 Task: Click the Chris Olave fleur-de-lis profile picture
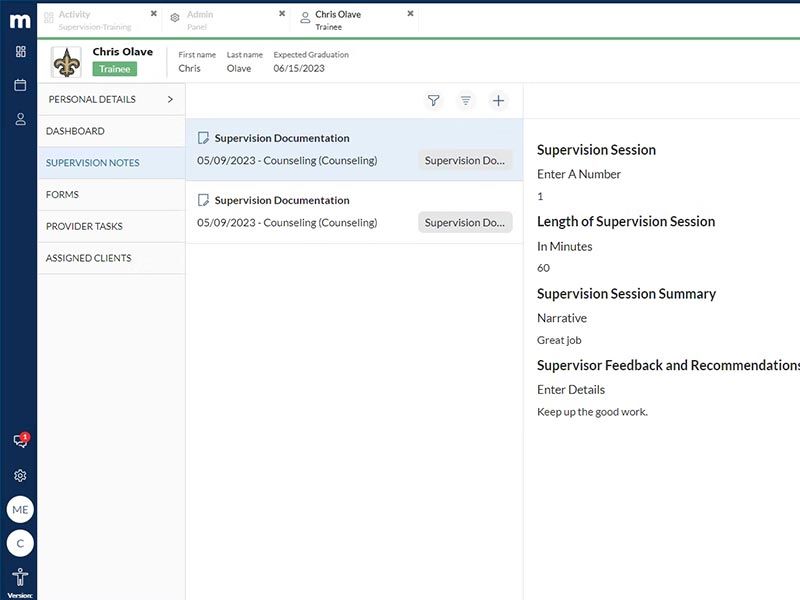pos(66,62)
